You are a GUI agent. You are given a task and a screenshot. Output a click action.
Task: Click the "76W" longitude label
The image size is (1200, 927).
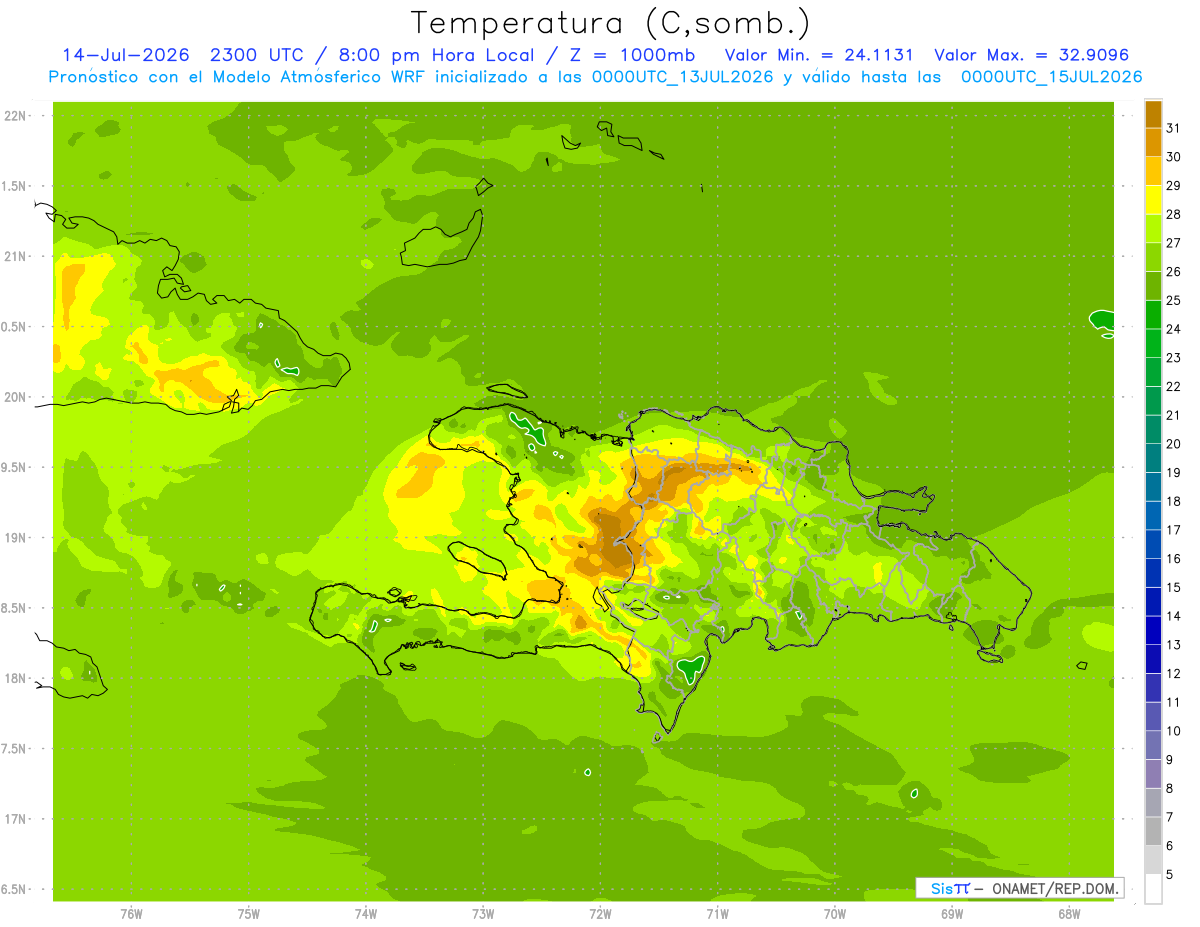(131, 913)
